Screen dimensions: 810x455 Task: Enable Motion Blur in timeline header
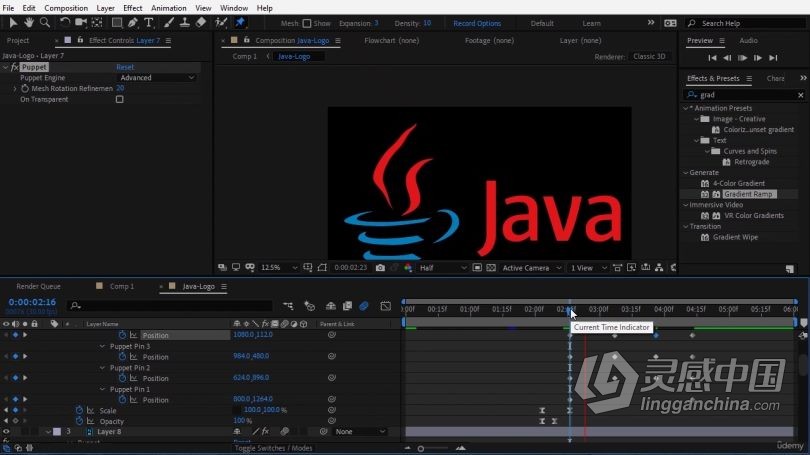(x=364, y=306)
